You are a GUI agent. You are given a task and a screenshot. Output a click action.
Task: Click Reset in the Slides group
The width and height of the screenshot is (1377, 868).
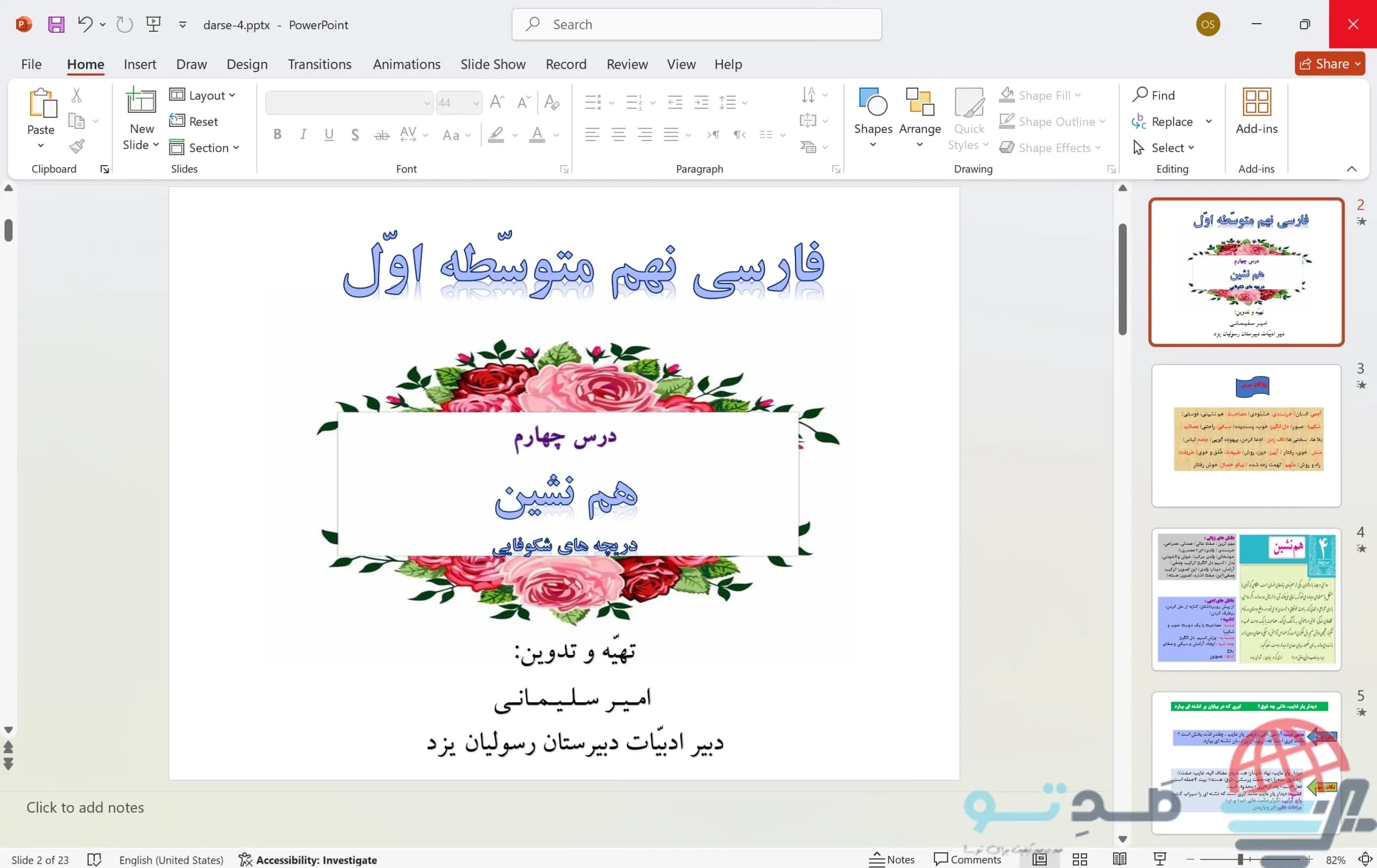click(x=194, y=121)
